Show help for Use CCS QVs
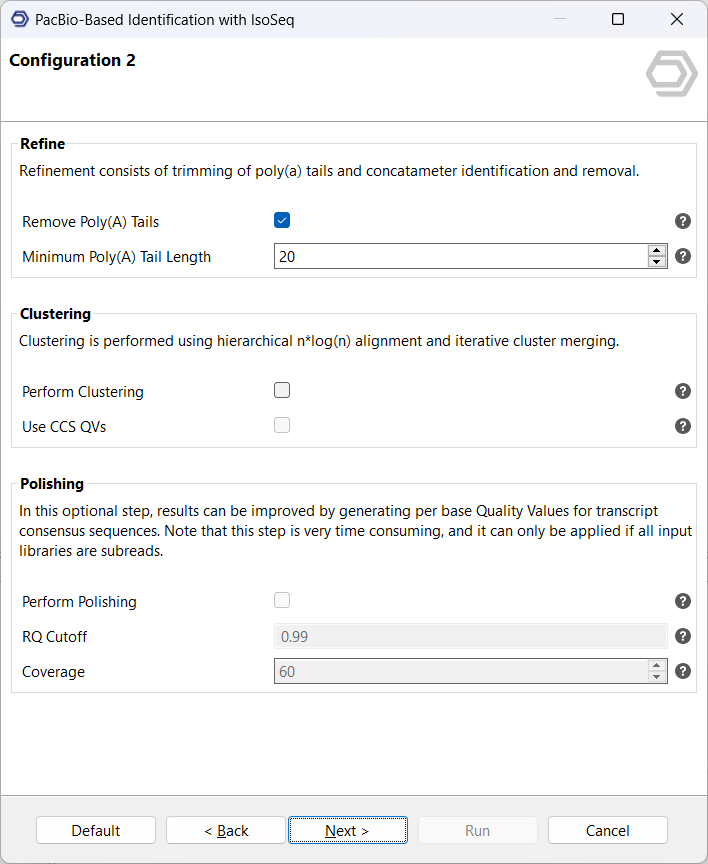 [683, 426]
